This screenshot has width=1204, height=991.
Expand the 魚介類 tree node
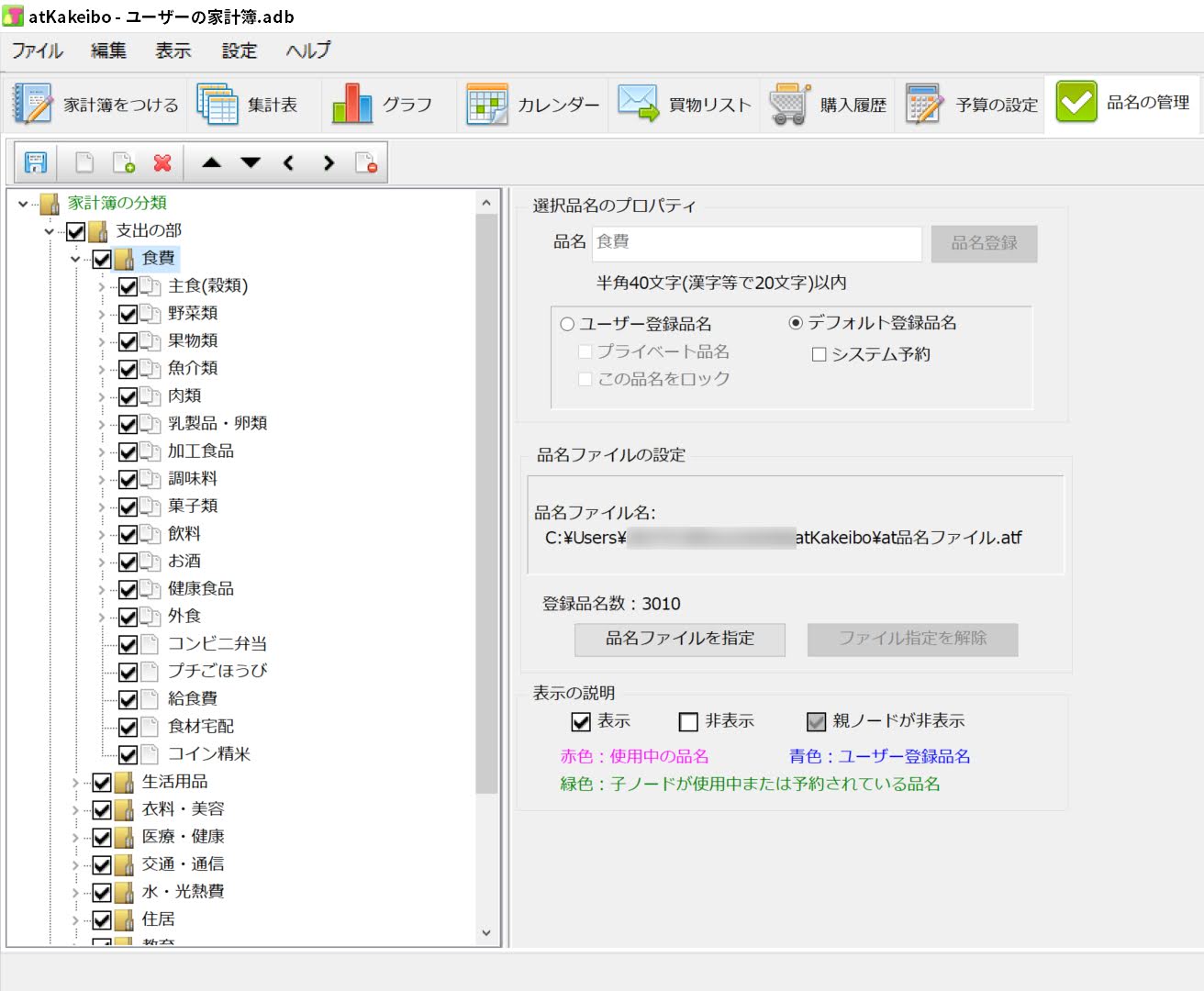(x=102, y=370)
